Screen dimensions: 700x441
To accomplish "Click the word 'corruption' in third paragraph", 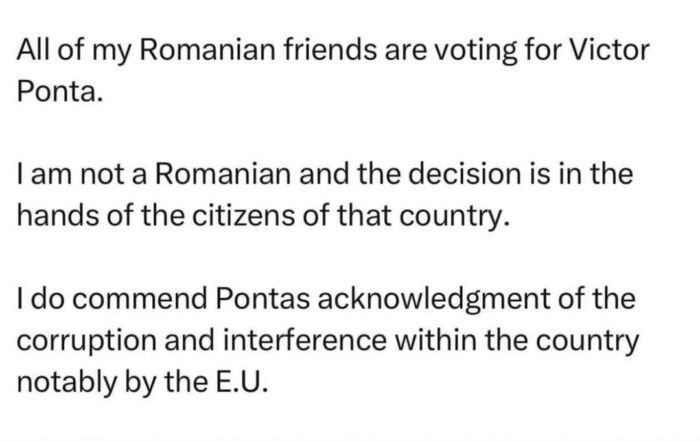I will tap(87, 341).
